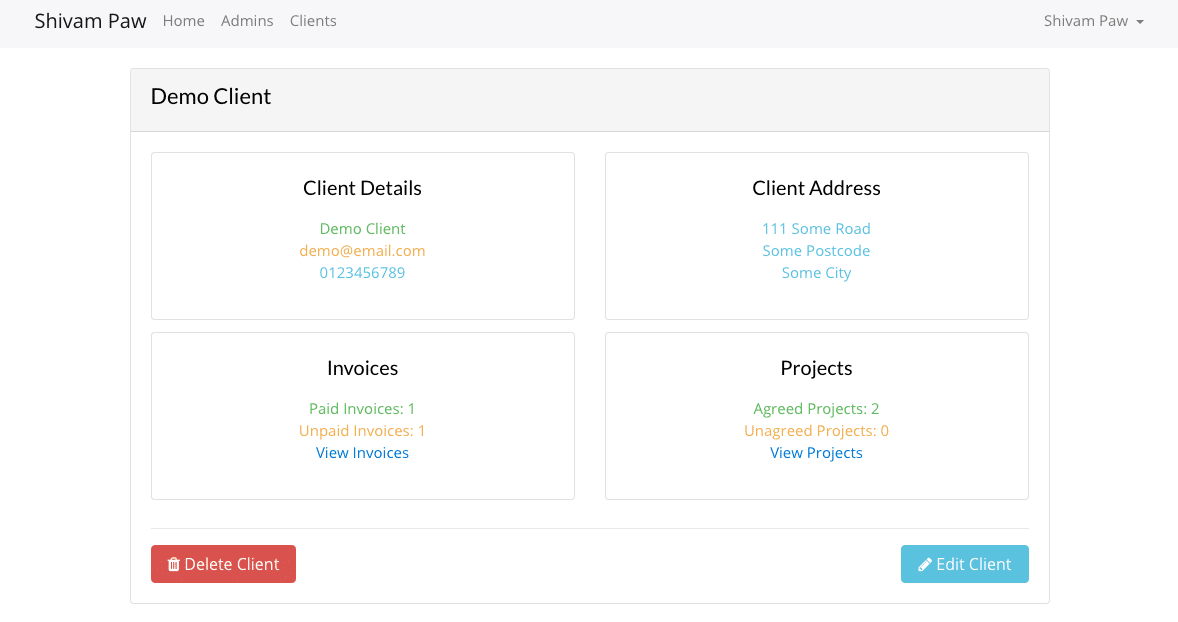Click the Agreed Projects: 2 text
Screen dimensions: 1178x622
[816, 409]
